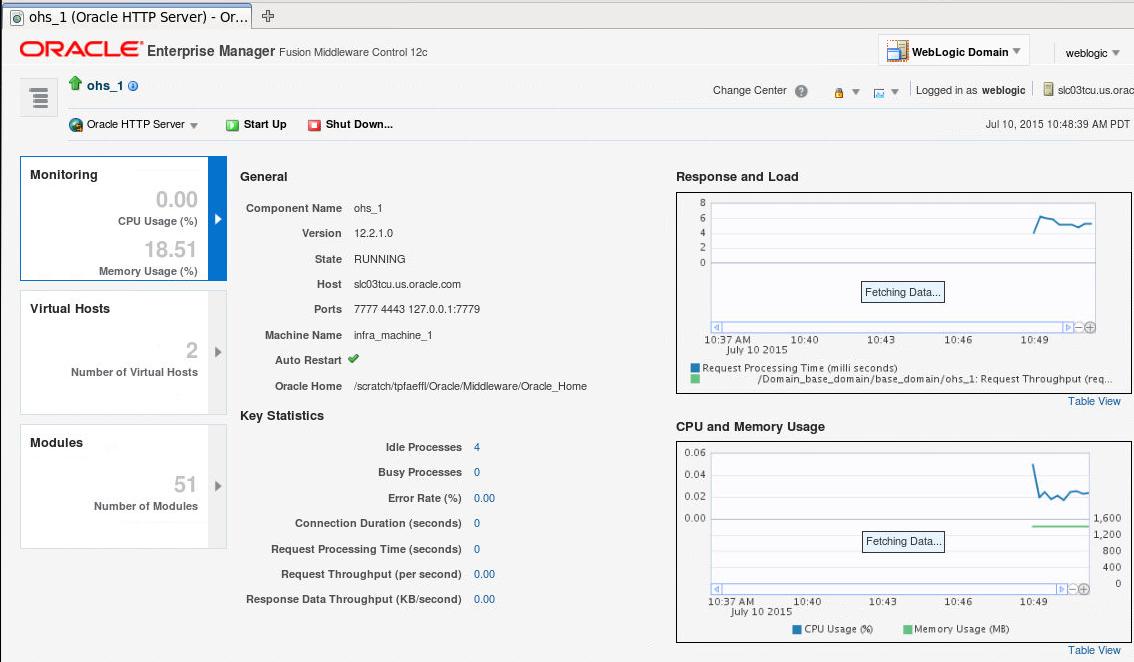Click the Machine Name value infra_machine_1

point(393,336)
